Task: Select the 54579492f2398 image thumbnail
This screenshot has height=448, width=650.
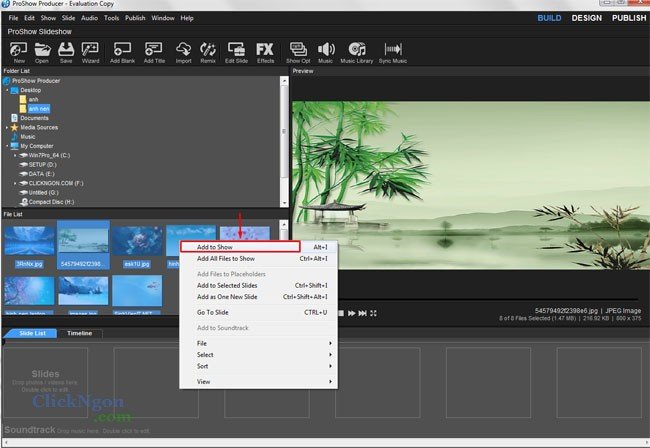Action: 83,245
